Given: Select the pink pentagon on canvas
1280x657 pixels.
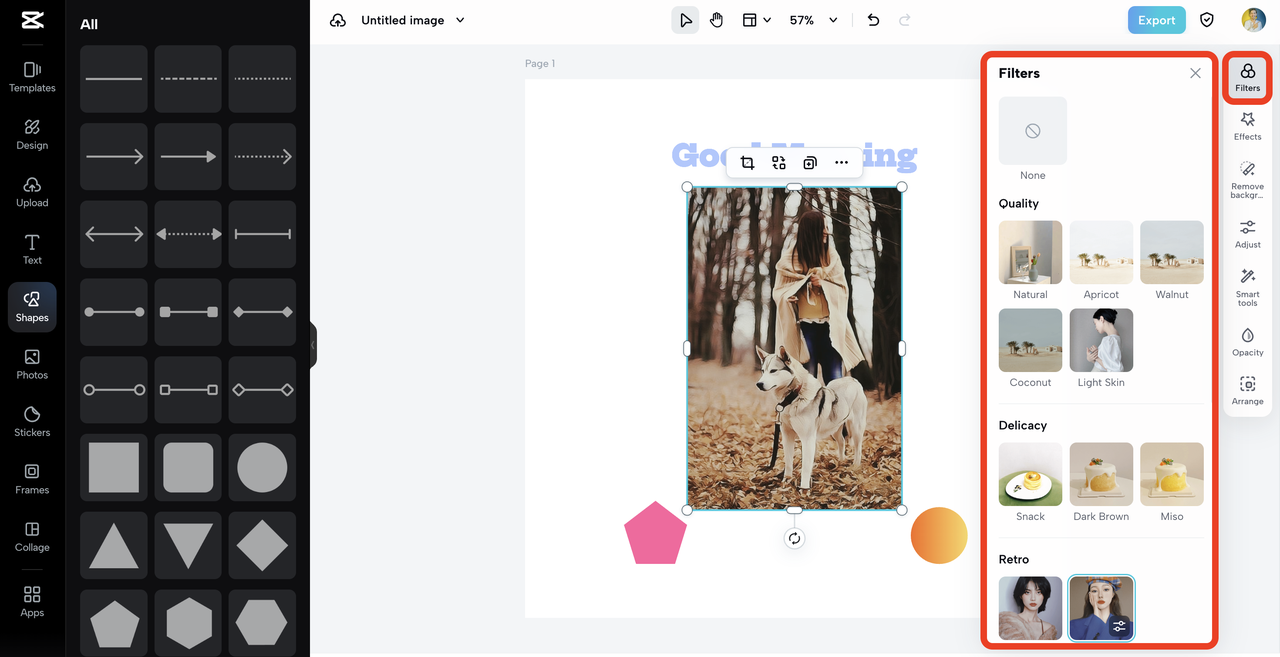Looking at the screenshot, I should (x=655, y=535).
